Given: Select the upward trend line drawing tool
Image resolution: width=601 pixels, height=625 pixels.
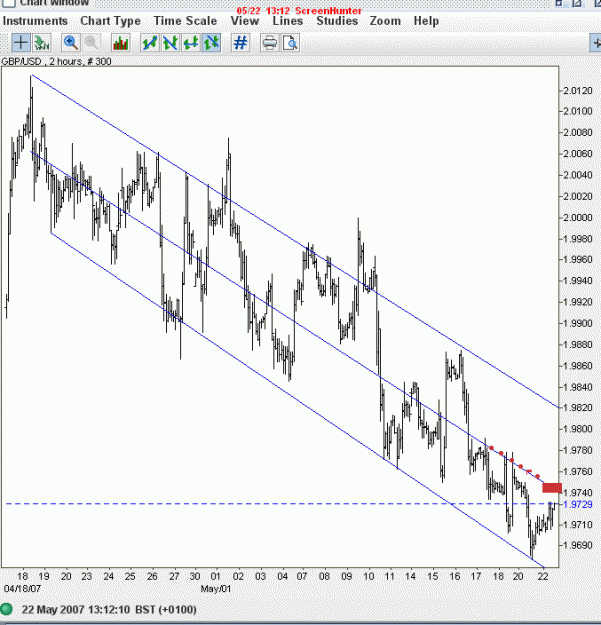Looking at the screenshot, I should 150,43.
